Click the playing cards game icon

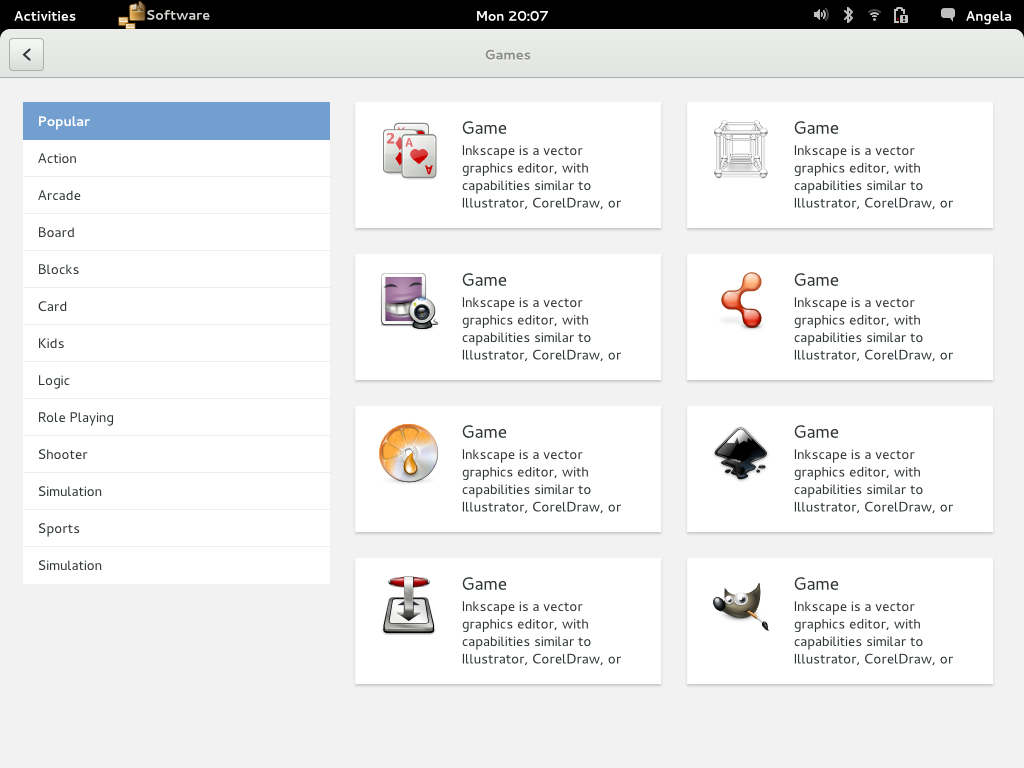(408, 150)
